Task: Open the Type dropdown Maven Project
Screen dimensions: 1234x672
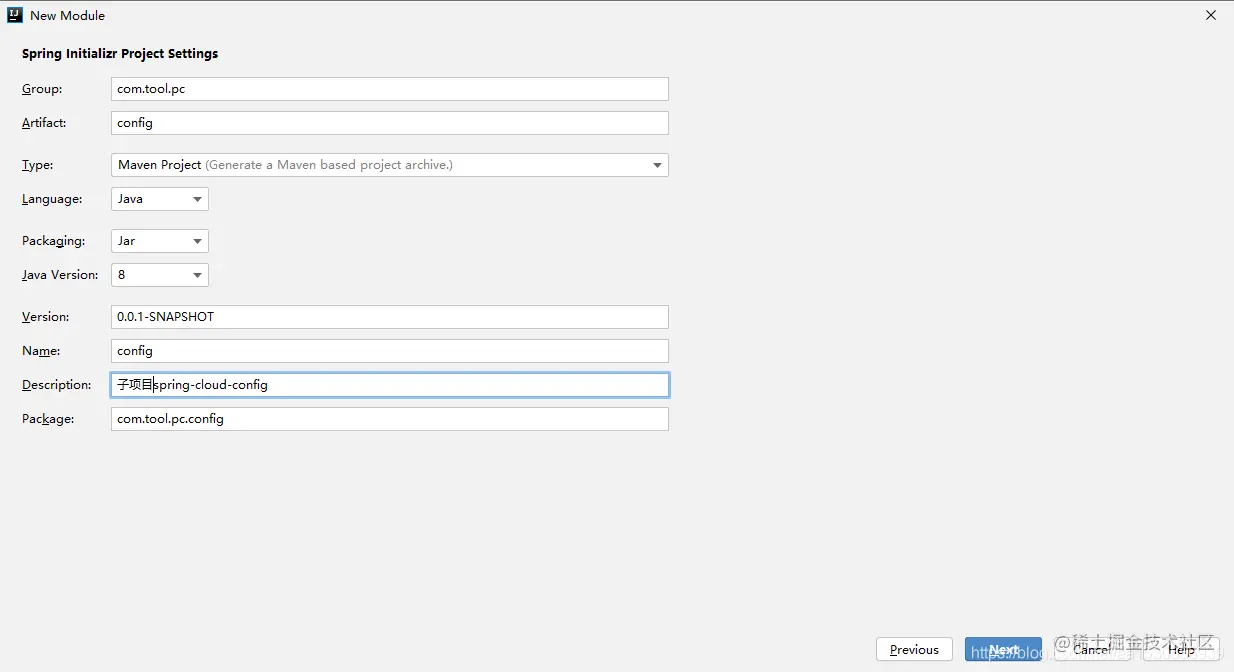Action: tap(390, 165)
